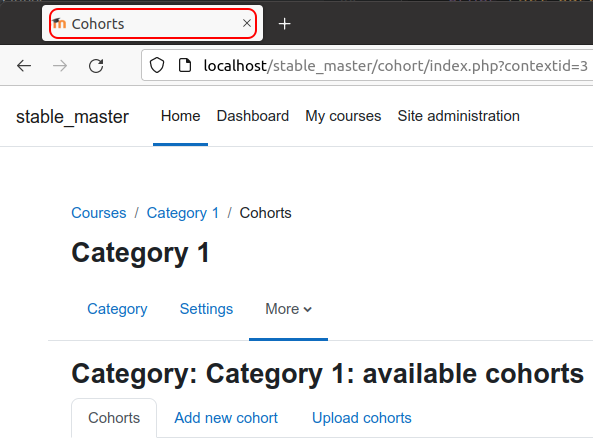Screen dimensions: 593x446
Task: Open the shield tracking protection icon
Action: pos(157,65)
